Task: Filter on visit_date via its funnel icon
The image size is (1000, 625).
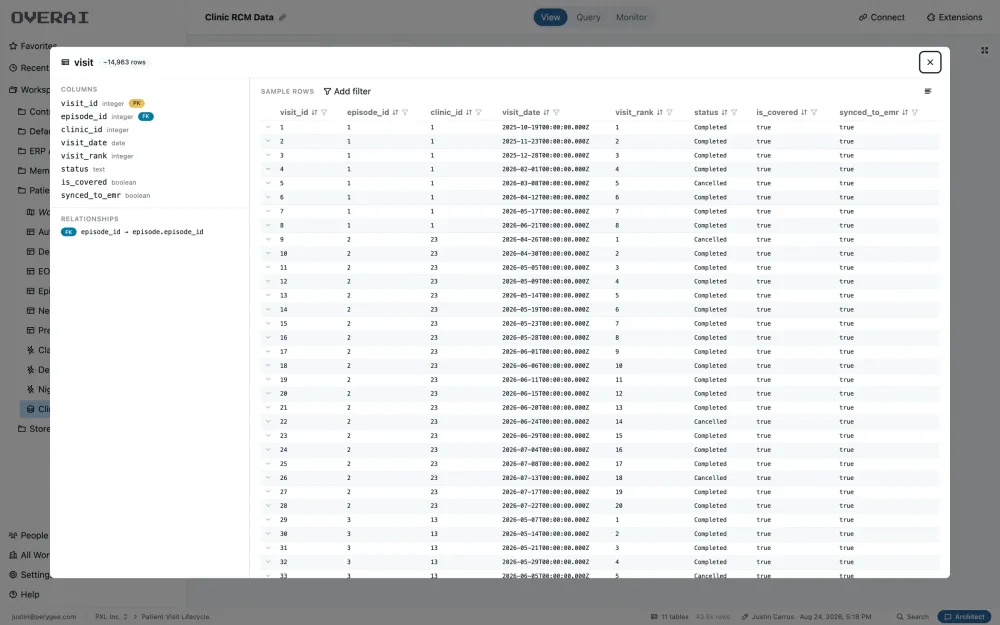Action: coord(556,112)
